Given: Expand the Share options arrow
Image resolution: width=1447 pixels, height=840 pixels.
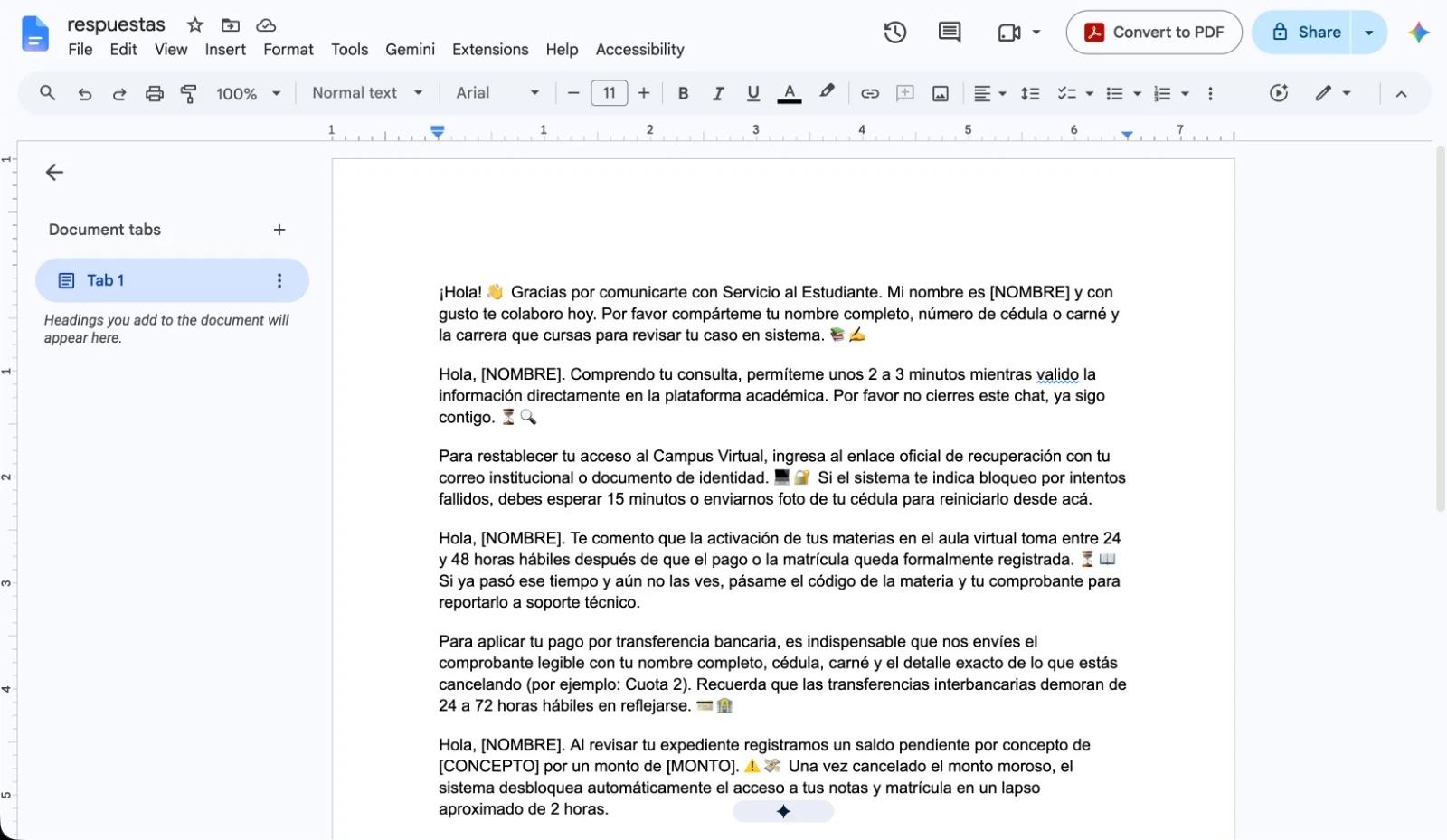Looking at the screenshot, I should (1369, 33).
